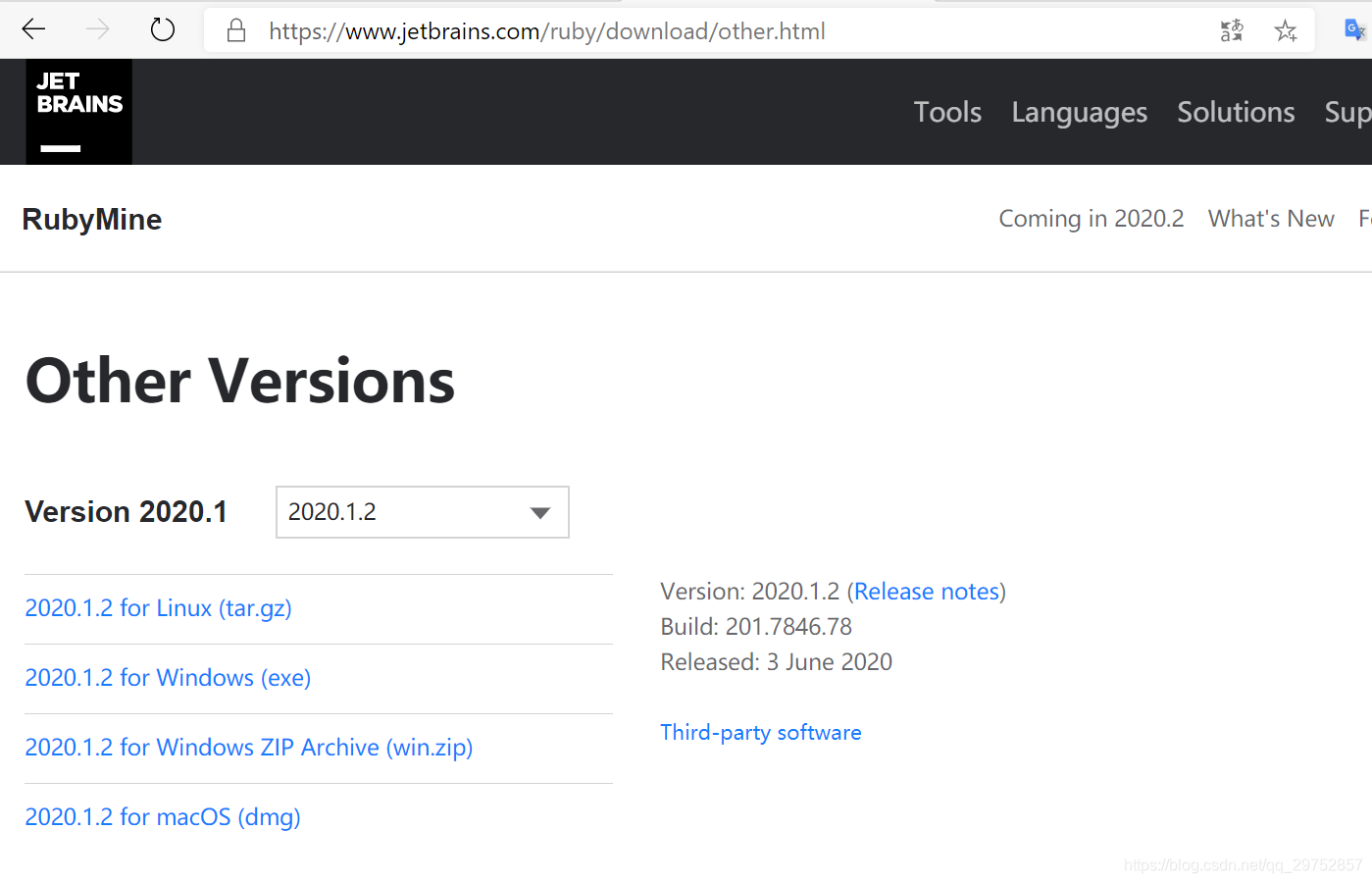Go back using the browser back arrow
Viewport: 1372px width, 883px height.
[33, 29]
